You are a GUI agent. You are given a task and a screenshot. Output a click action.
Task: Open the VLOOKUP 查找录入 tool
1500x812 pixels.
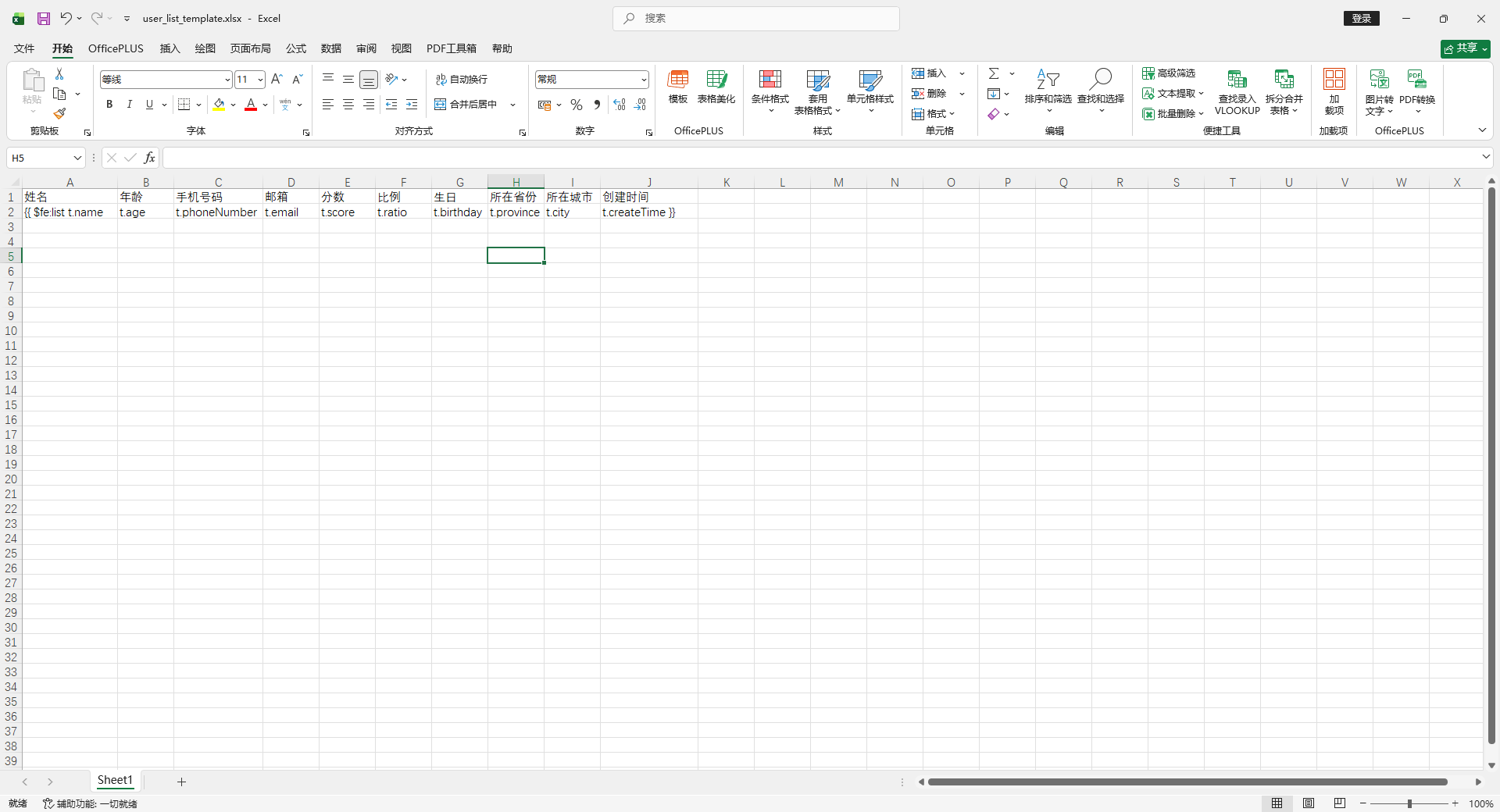(1237, 80)
